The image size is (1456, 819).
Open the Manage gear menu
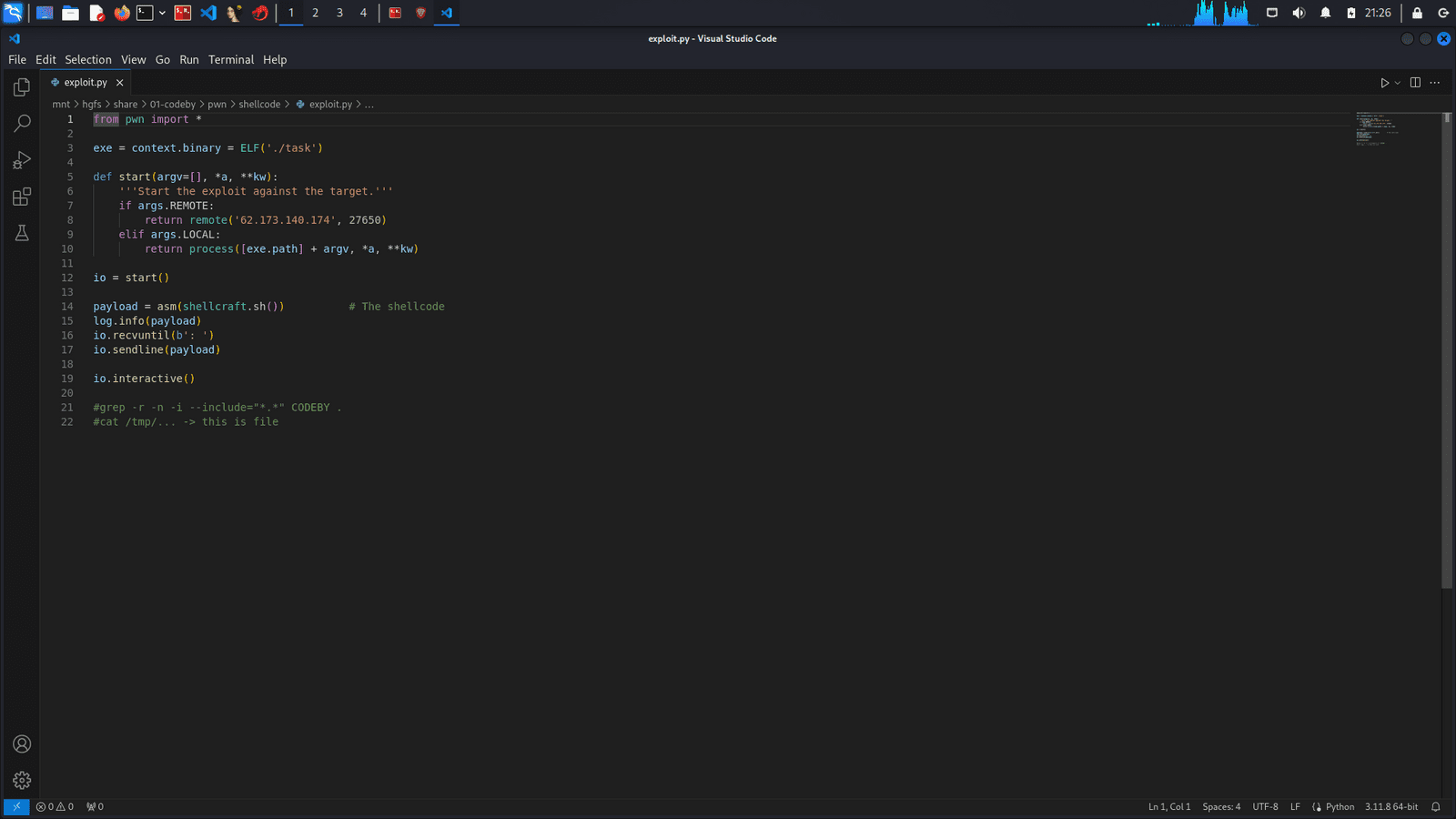(x=22, y=781)
